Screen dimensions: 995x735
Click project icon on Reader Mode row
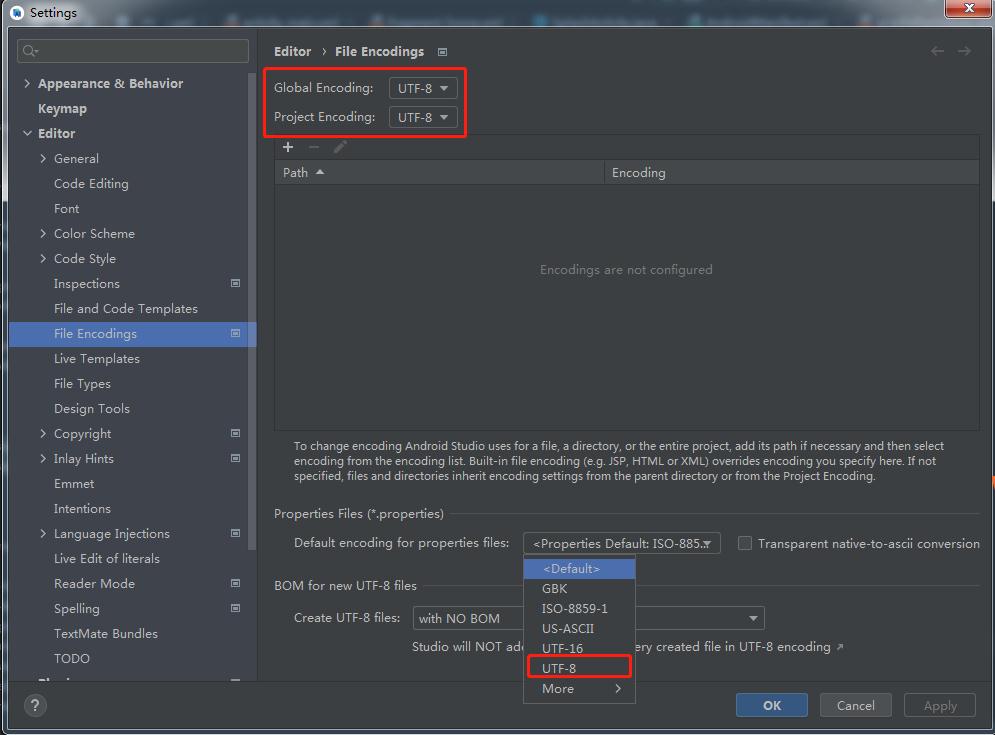click(235, 583)
